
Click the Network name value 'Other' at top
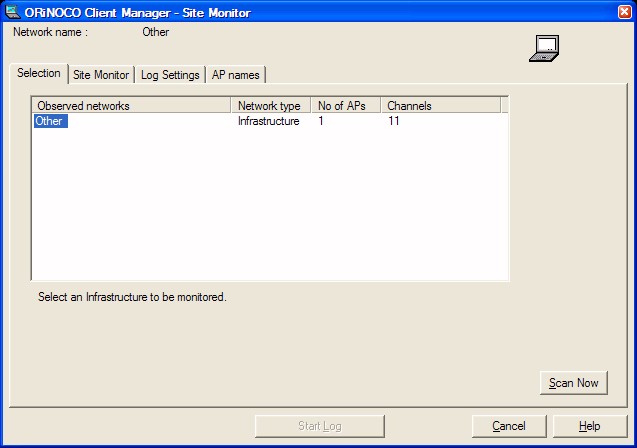click(x=156, y=32)
